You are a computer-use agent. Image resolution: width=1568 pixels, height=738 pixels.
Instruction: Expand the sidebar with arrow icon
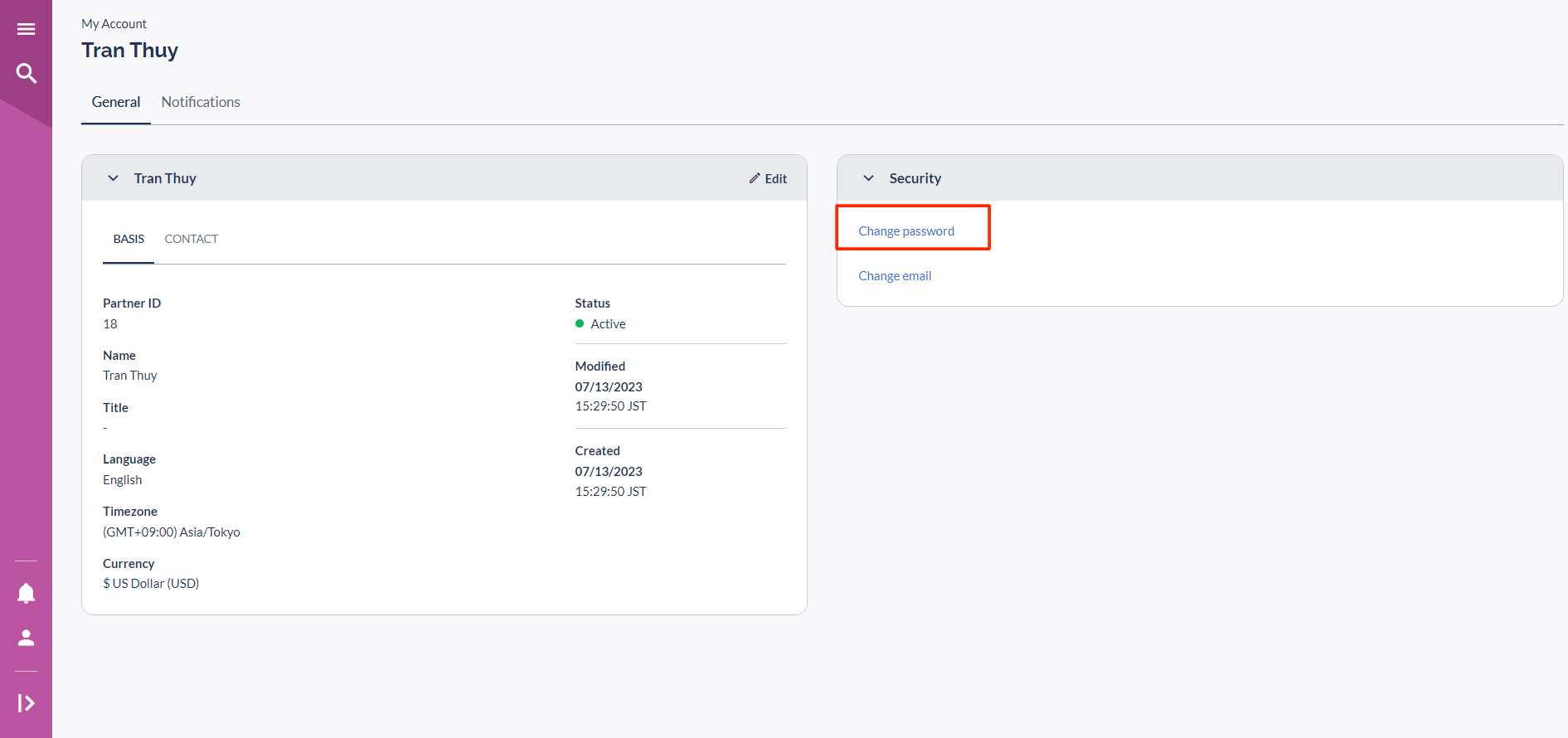point(26,703)
